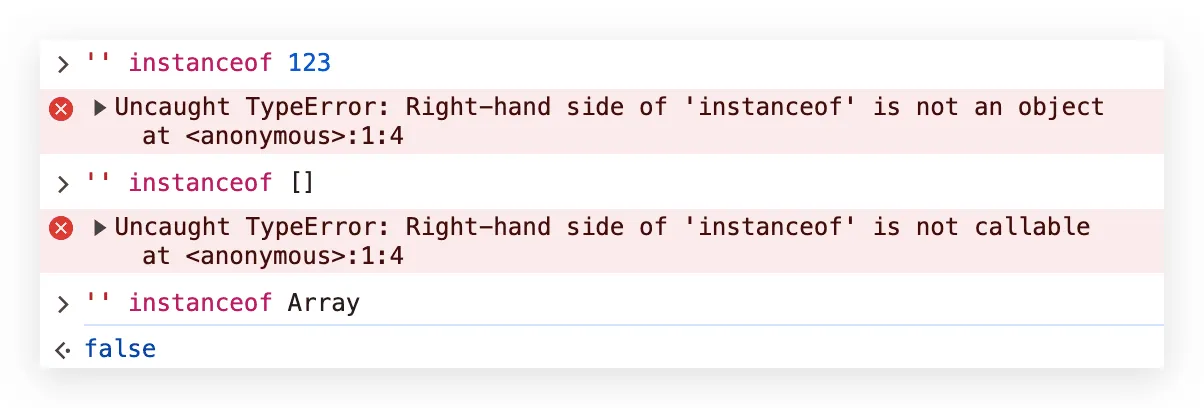Click the [] literal in the second command
Image resolution: width=1204 pixels, height=408 pixels.
[301, 183]
